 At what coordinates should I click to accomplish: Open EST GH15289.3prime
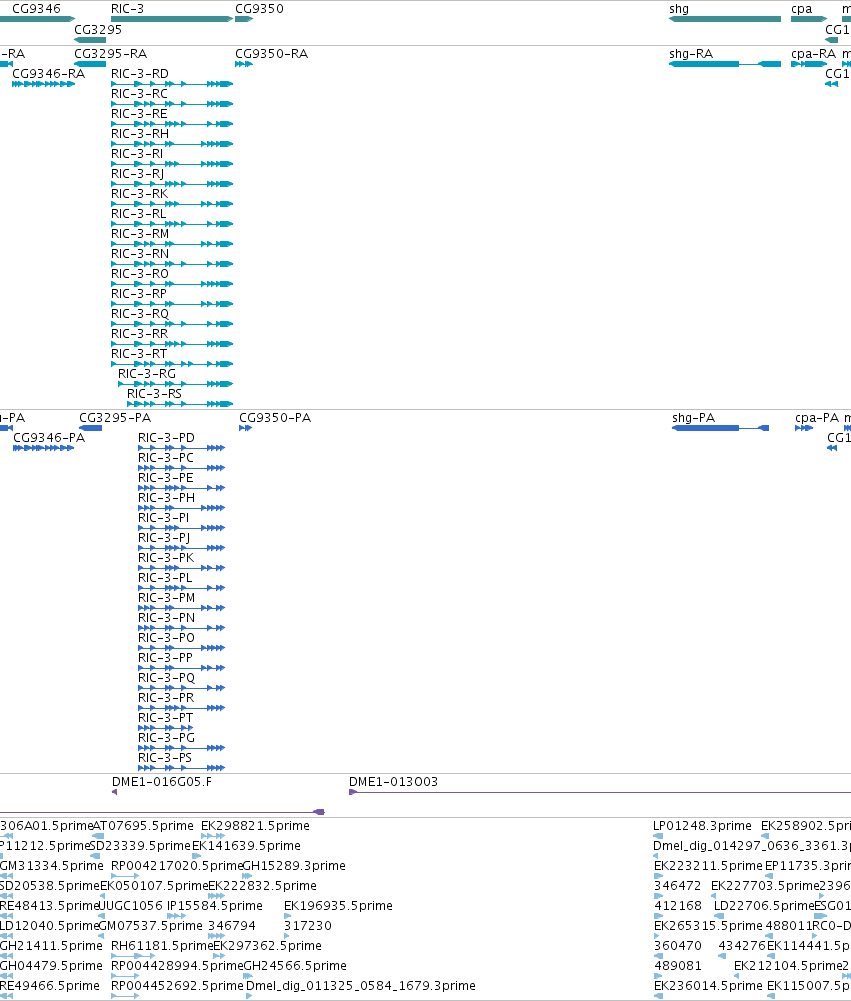247,876
